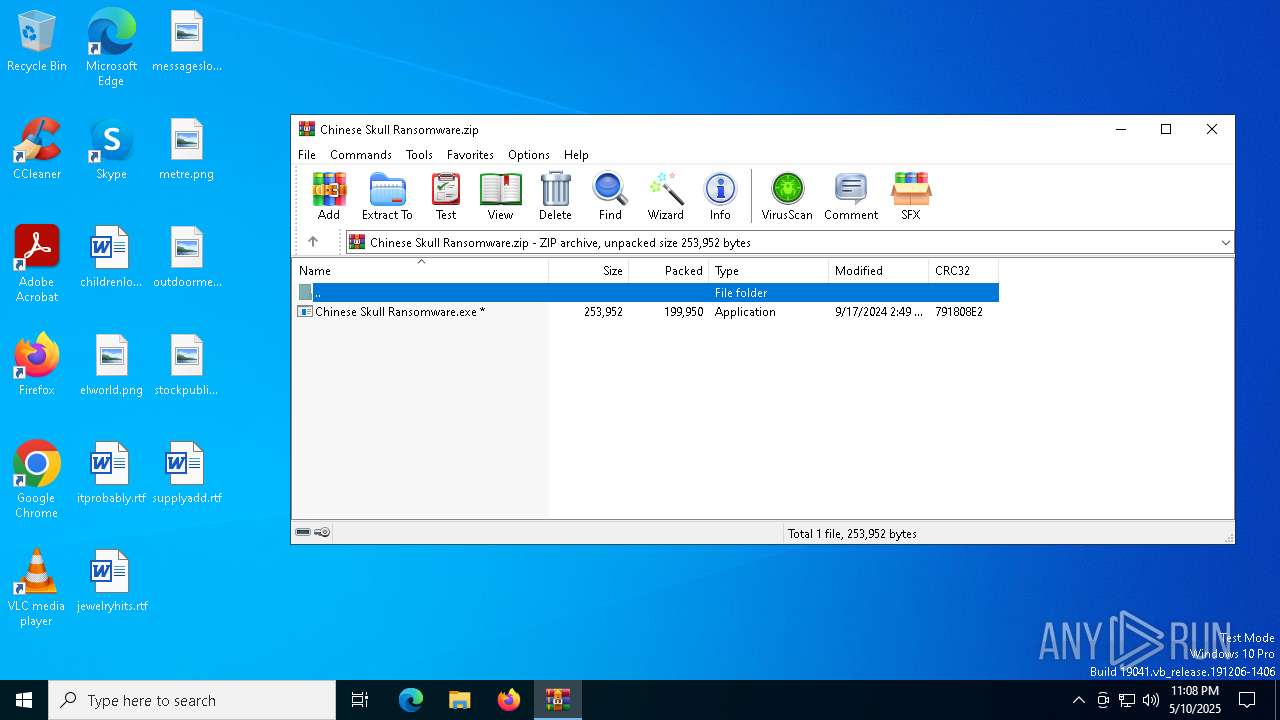Run VirusScan on the archive
The image size is (1280, 720).
[787, 196]
